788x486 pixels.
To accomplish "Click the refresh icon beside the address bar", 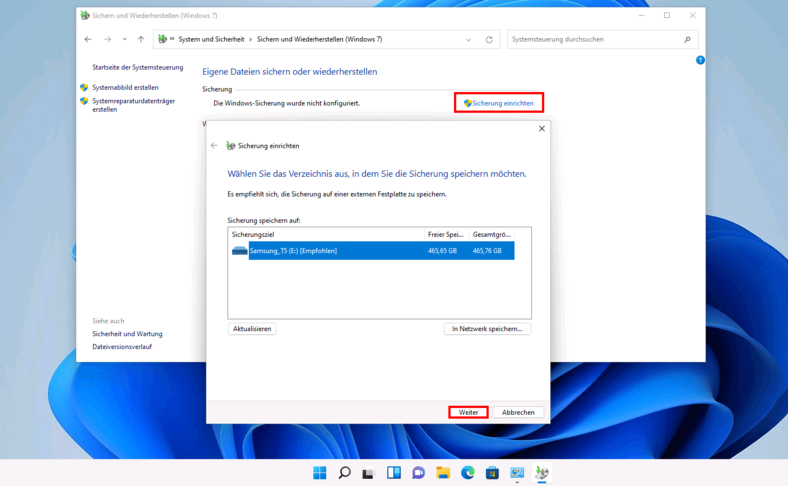I will click(489, 40).
